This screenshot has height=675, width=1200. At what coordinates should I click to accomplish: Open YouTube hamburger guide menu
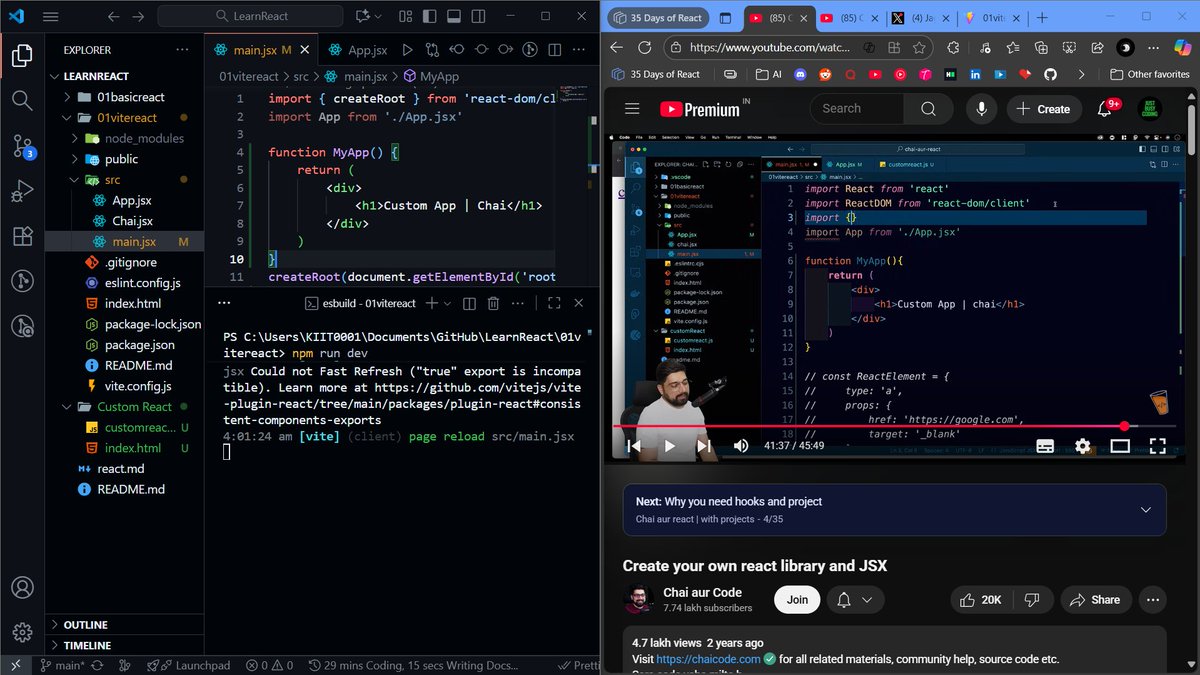click(x=632, y=109)
